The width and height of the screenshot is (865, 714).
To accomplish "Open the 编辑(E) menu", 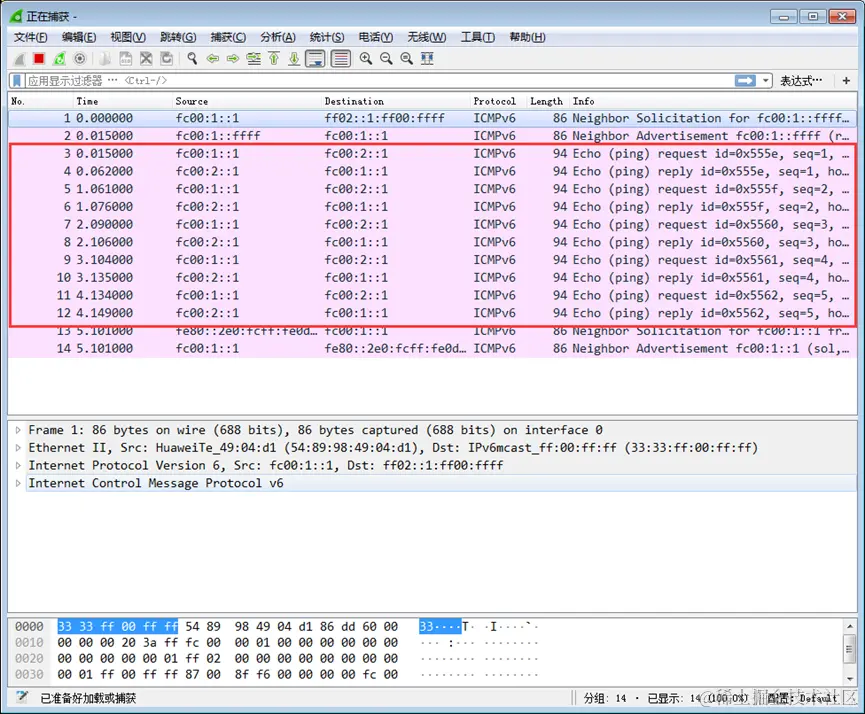I will [x=79, y=37].
